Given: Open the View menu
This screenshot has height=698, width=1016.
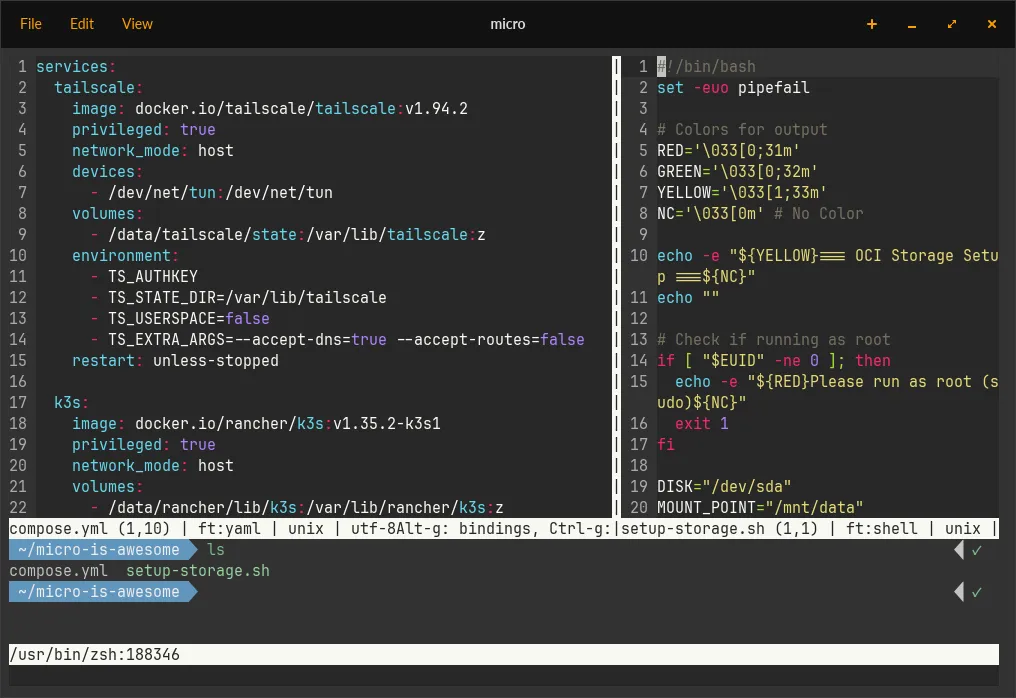Looking at the screenshot, I should (x=137, y=24).
